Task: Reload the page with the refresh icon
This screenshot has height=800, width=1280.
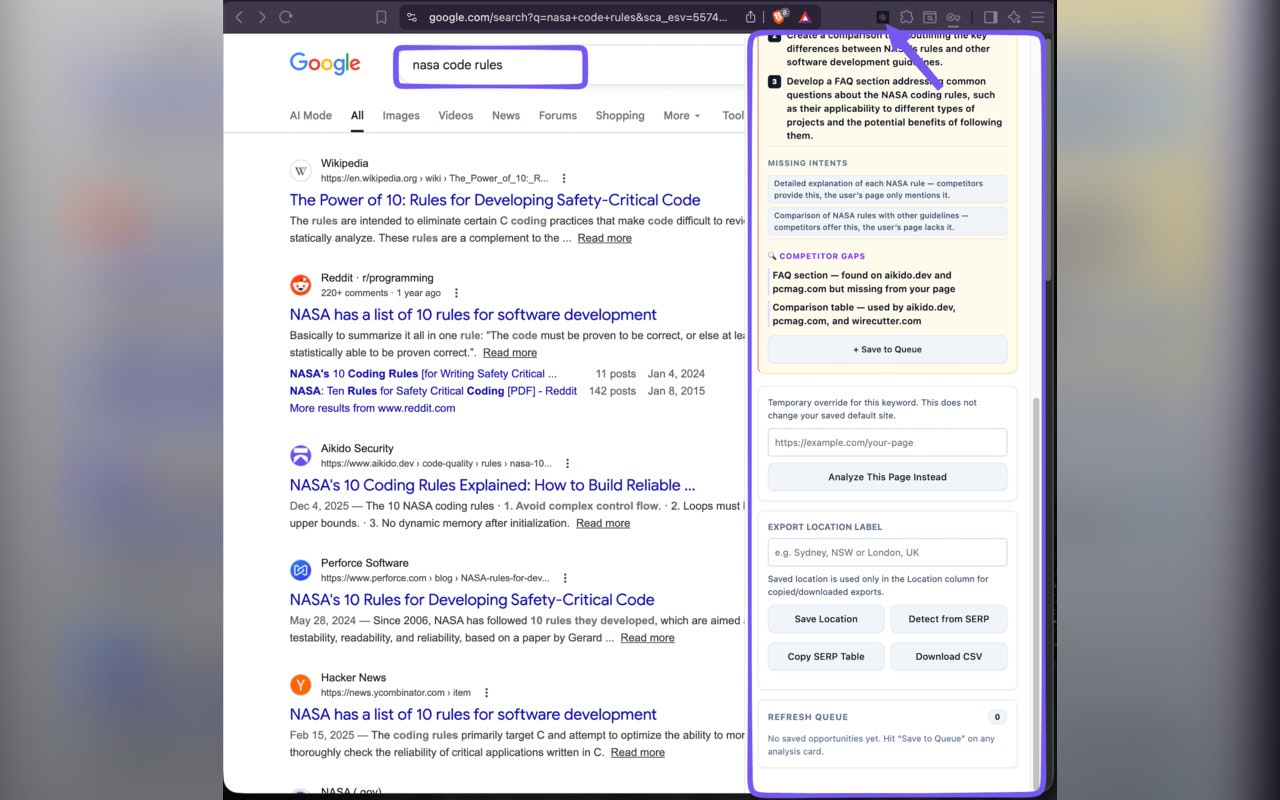Action: (x=286, y=17)
